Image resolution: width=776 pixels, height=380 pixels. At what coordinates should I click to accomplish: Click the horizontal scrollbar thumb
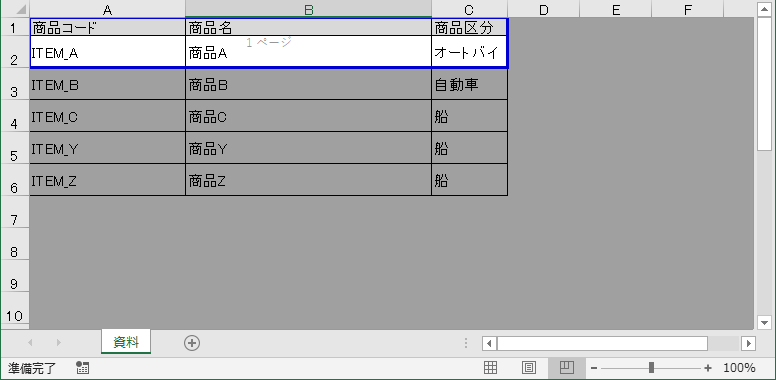[x=602, y=343]
